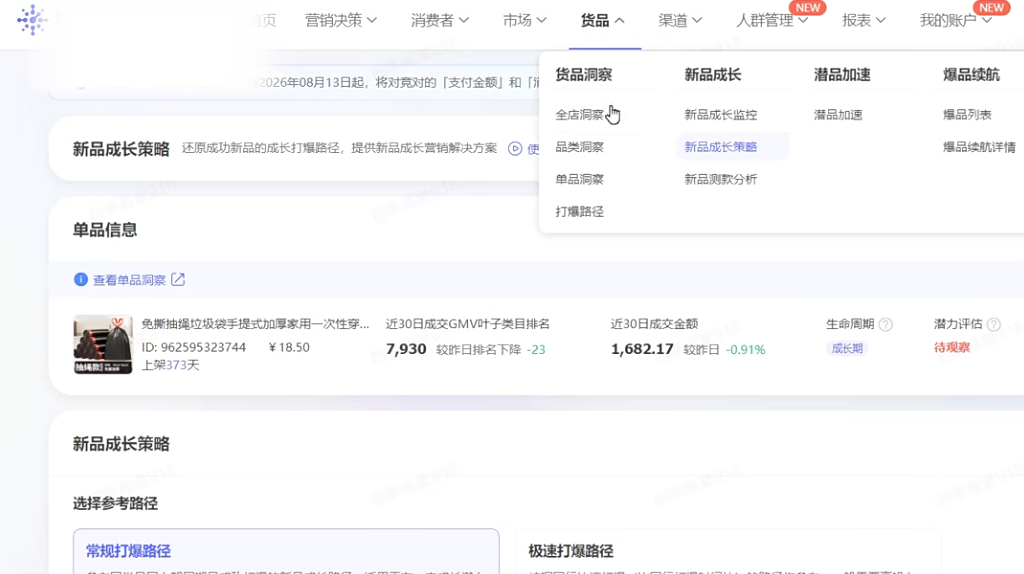Click the 爆品续航 column heading
Screen dimensions: 1024x574
click(971, 74)
